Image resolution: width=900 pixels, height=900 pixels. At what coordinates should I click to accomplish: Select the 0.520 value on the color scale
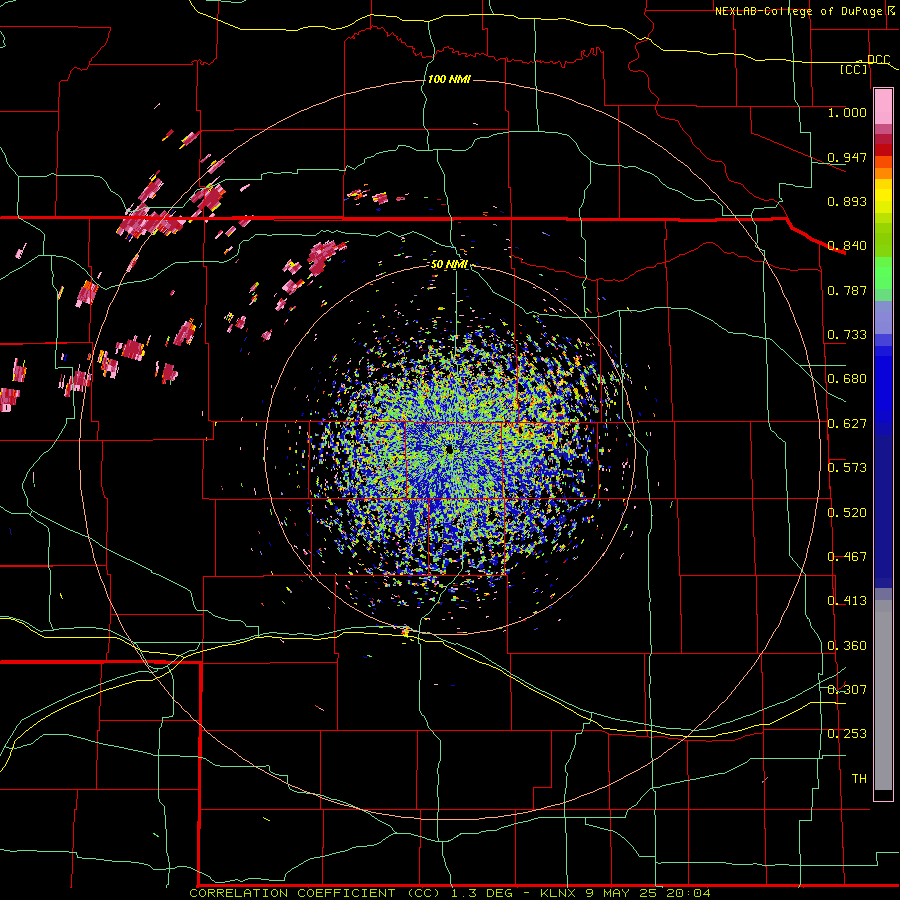(847, 513)
